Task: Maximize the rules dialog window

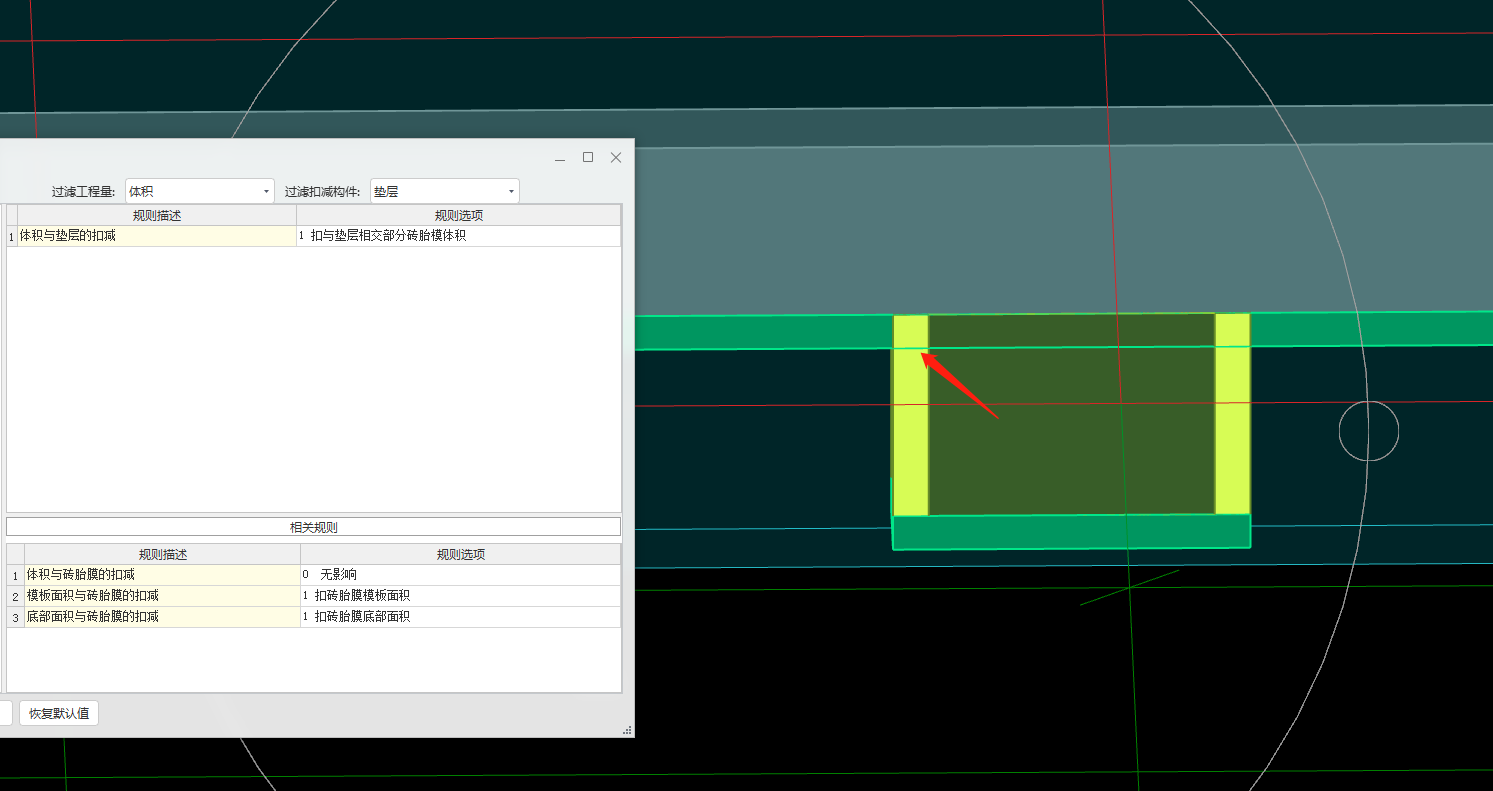Action: (588, 157)
